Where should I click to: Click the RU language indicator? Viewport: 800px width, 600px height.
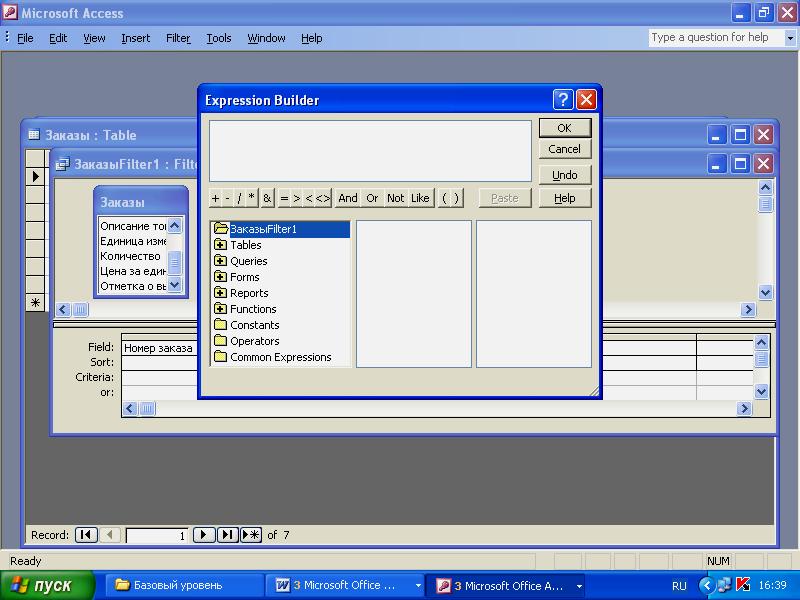[x=679, y=586]
